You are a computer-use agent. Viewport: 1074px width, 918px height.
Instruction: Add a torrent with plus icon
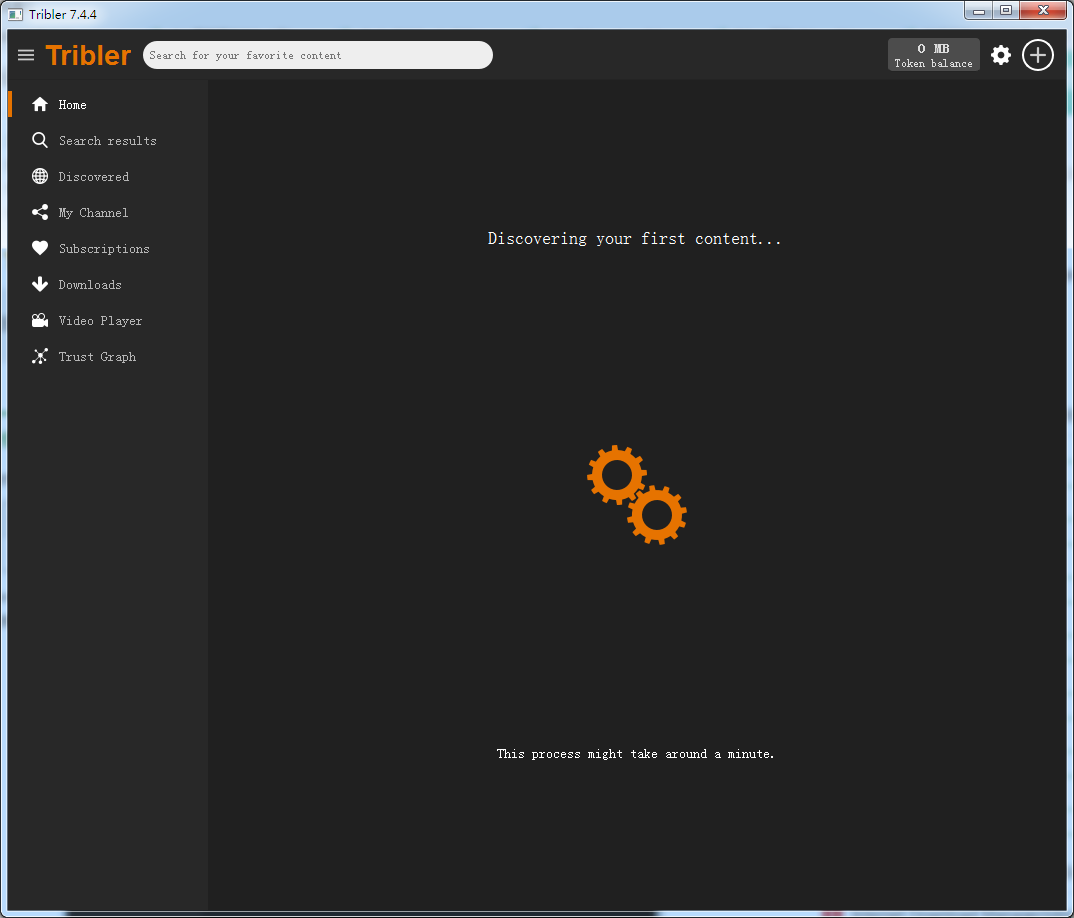click(1038, 55)
